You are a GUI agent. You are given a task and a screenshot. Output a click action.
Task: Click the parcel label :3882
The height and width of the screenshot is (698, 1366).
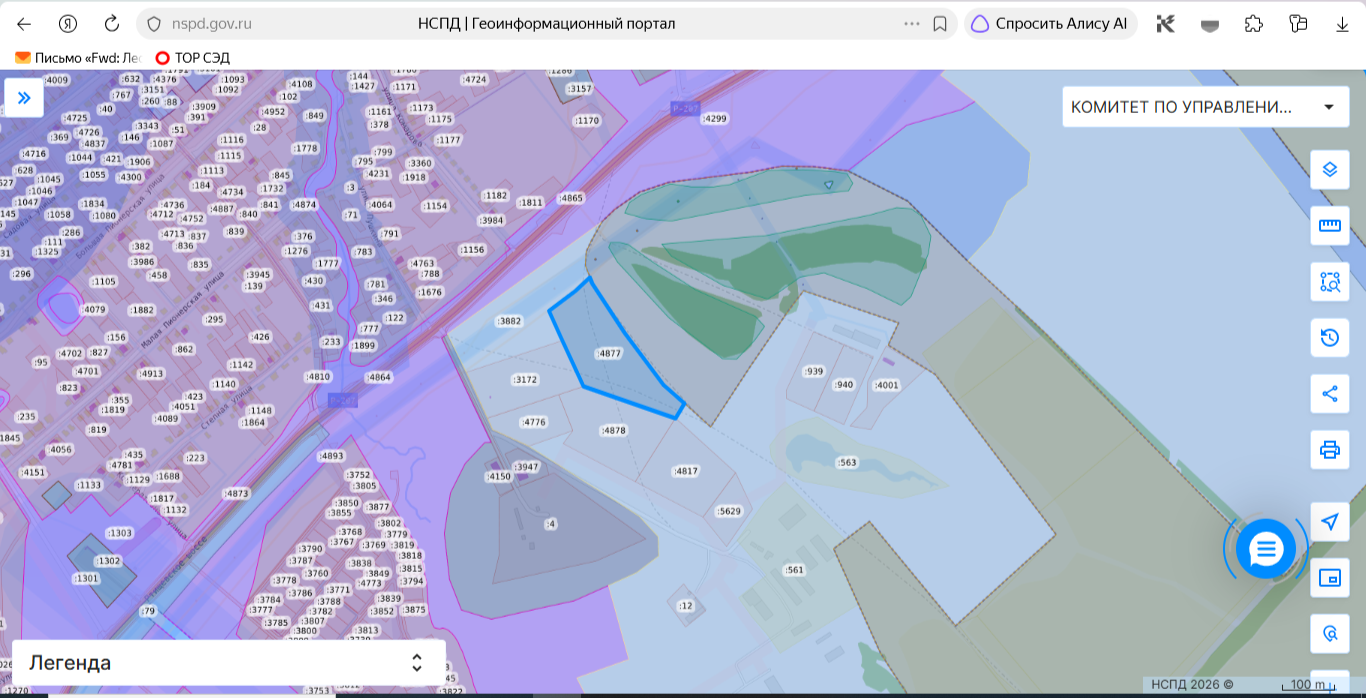509,321
